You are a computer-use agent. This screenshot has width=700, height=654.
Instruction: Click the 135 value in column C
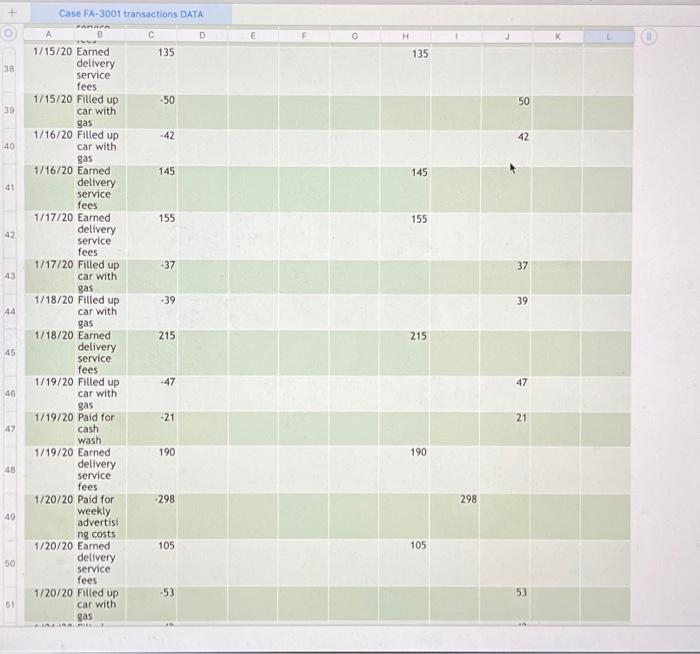166,52
